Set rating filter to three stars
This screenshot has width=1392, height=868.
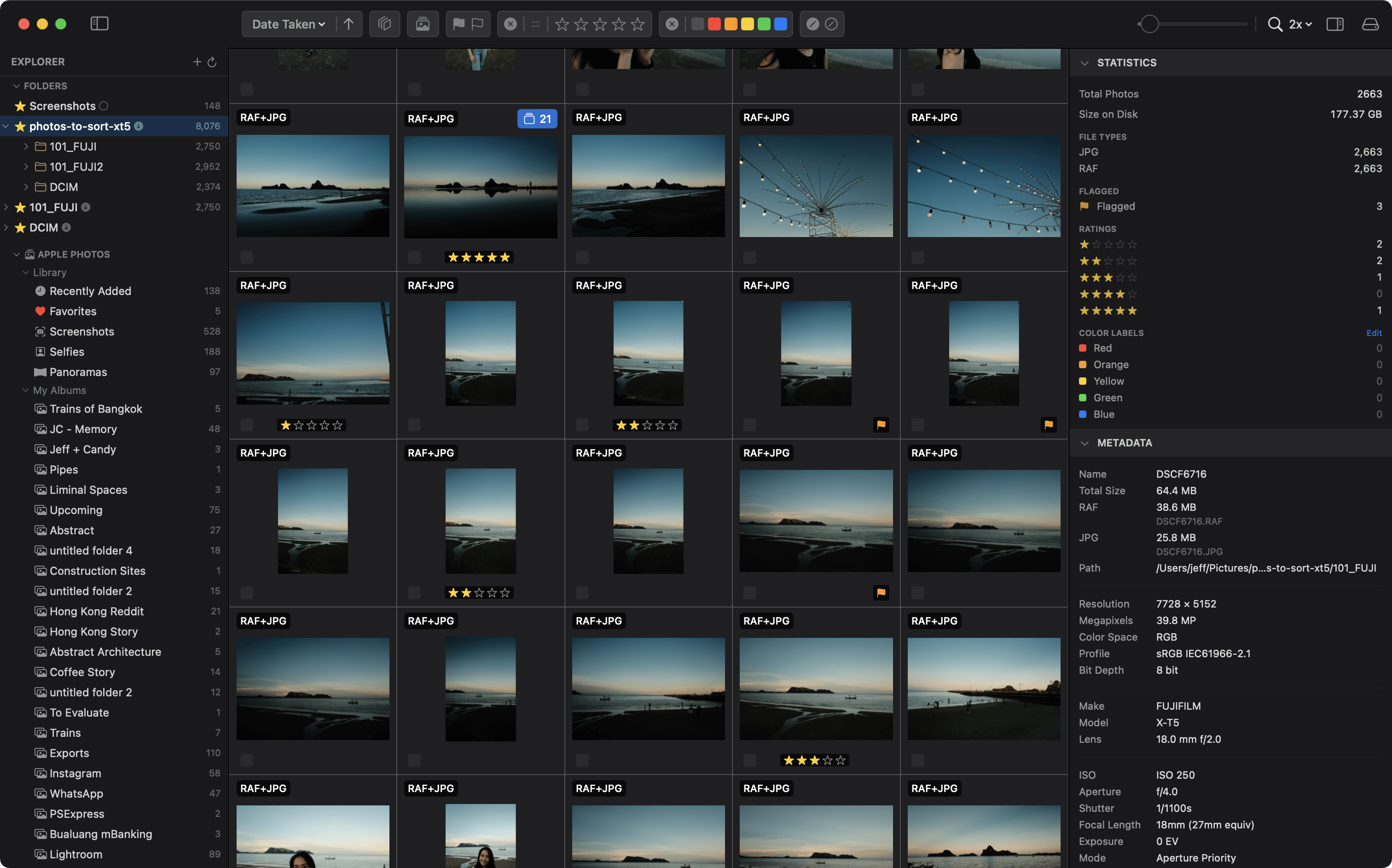click(600, 23)
